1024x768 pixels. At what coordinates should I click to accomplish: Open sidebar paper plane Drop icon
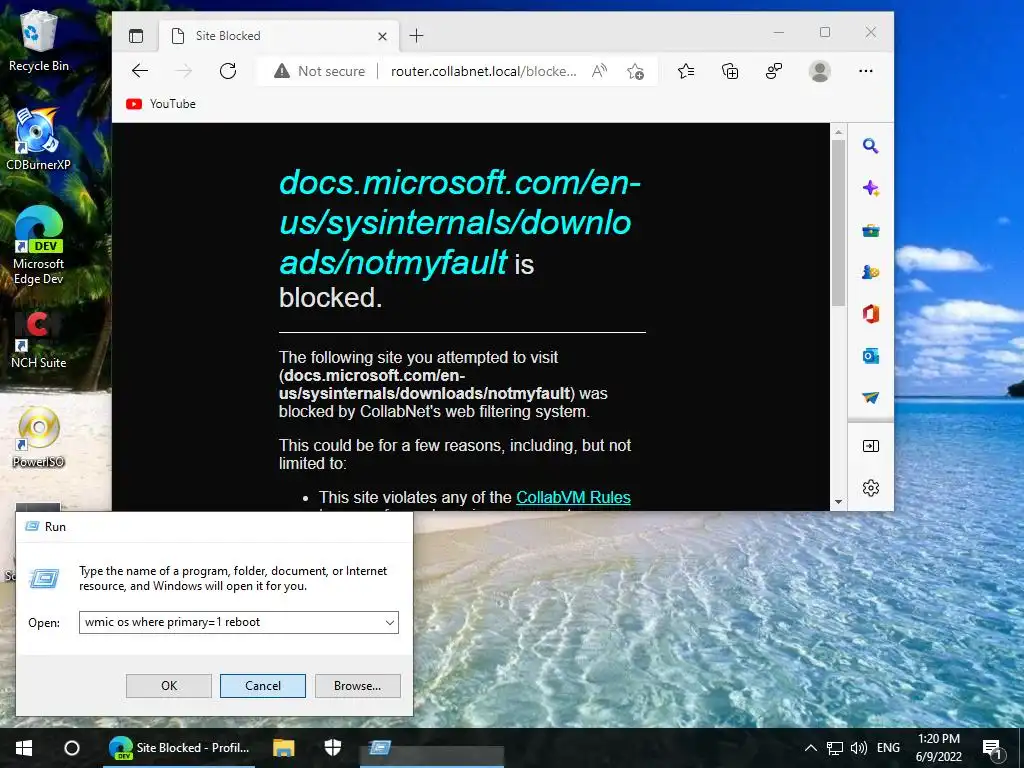point(871,398)
